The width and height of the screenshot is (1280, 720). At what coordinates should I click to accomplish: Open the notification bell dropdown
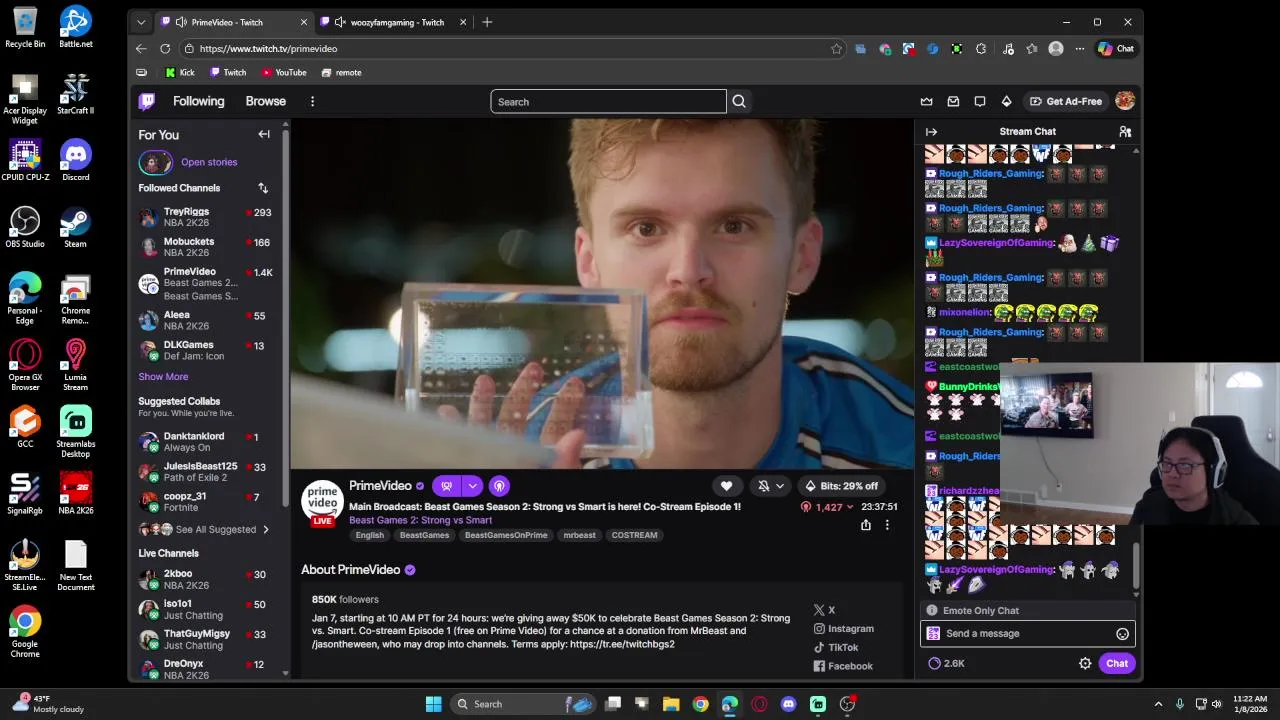pos(770,486)
